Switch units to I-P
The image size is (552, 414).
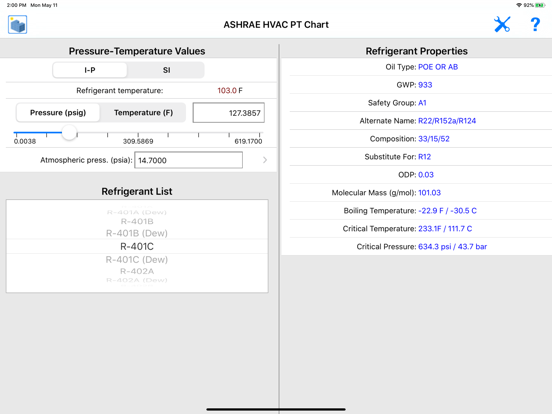tap(90, 70)
